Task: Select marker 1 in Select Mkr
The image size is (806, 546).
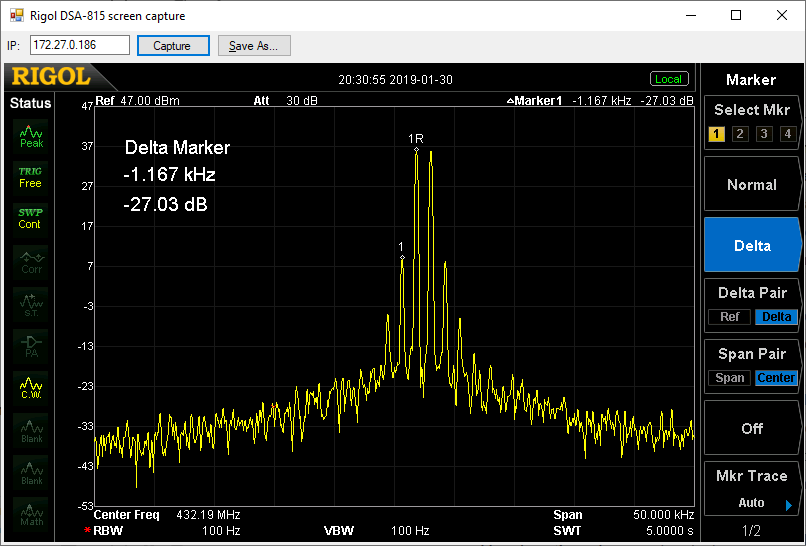Action: coord(716,134)
